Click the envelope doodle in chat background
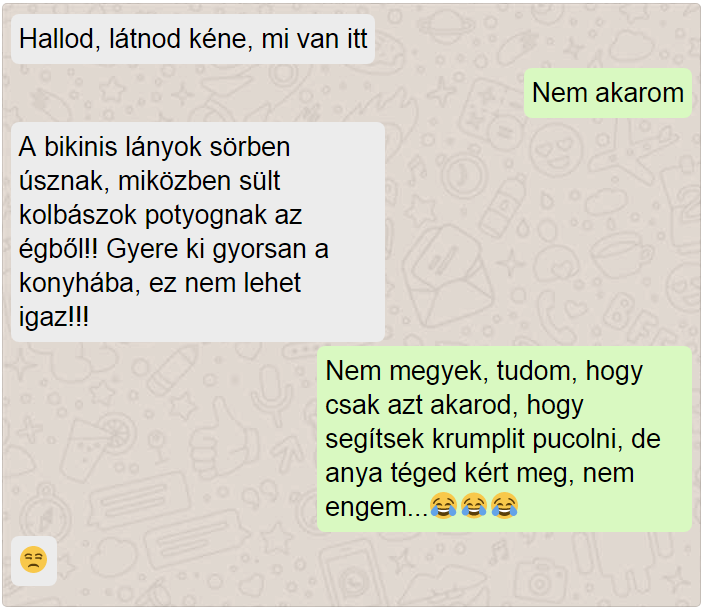The height and width of the screenshot is (614, 706). [x=447, y=277]
